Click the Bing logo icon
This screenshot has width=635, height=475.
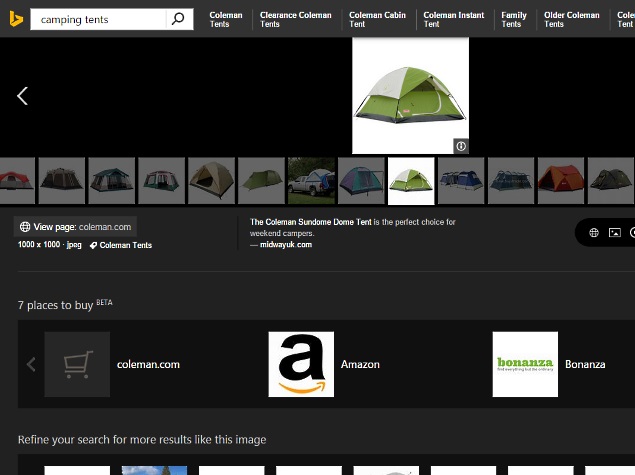(x=16, y=19)
